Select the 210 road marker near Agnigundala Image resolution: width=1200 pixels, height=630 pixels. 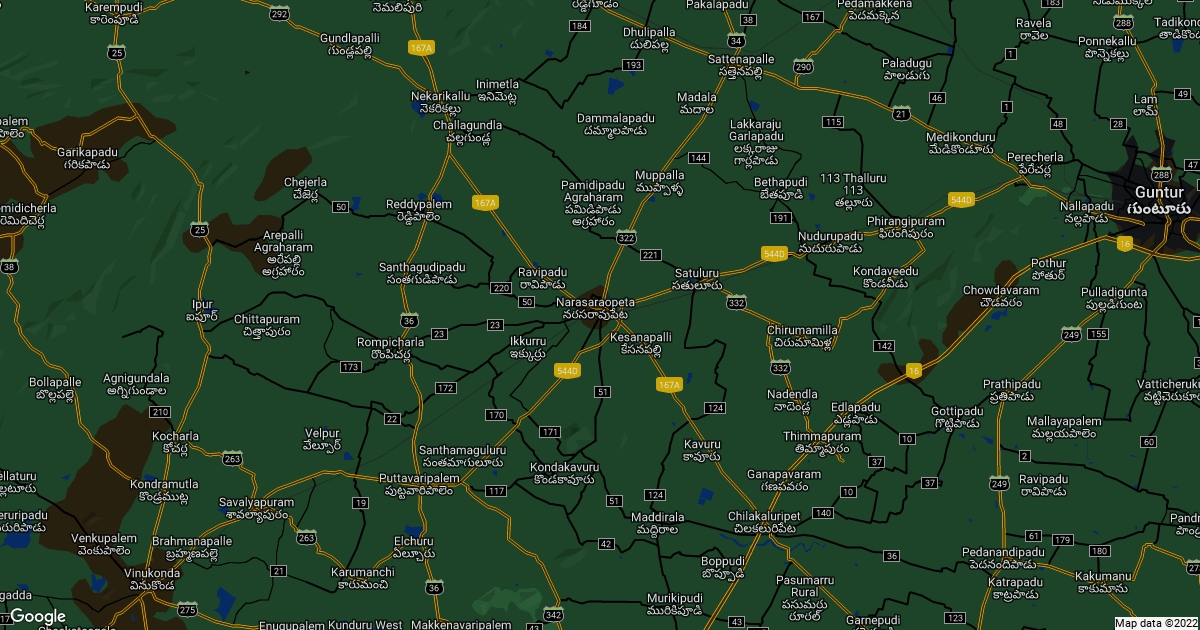[159, 412]
